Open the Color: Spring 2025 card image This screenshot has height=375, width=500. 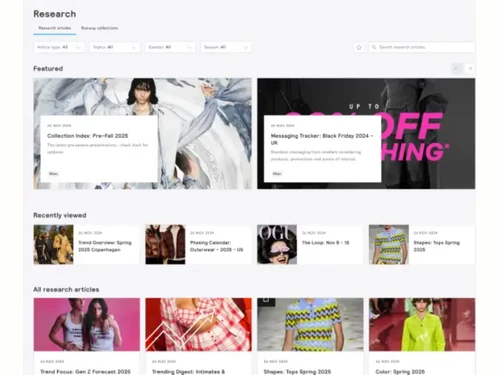pyautogui.click(x=422, y=324)
